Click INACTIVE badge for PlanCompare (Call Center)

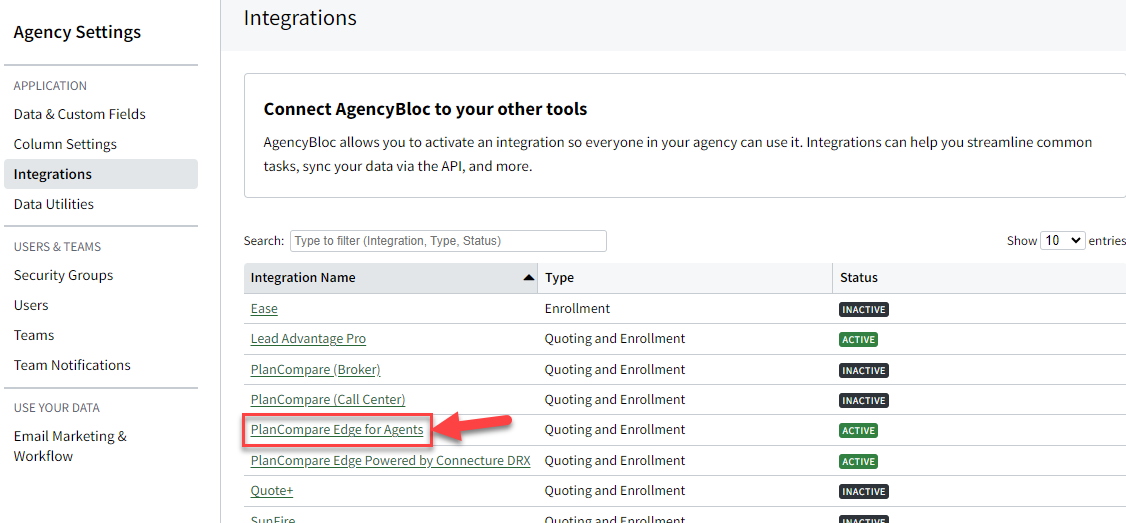865,400
